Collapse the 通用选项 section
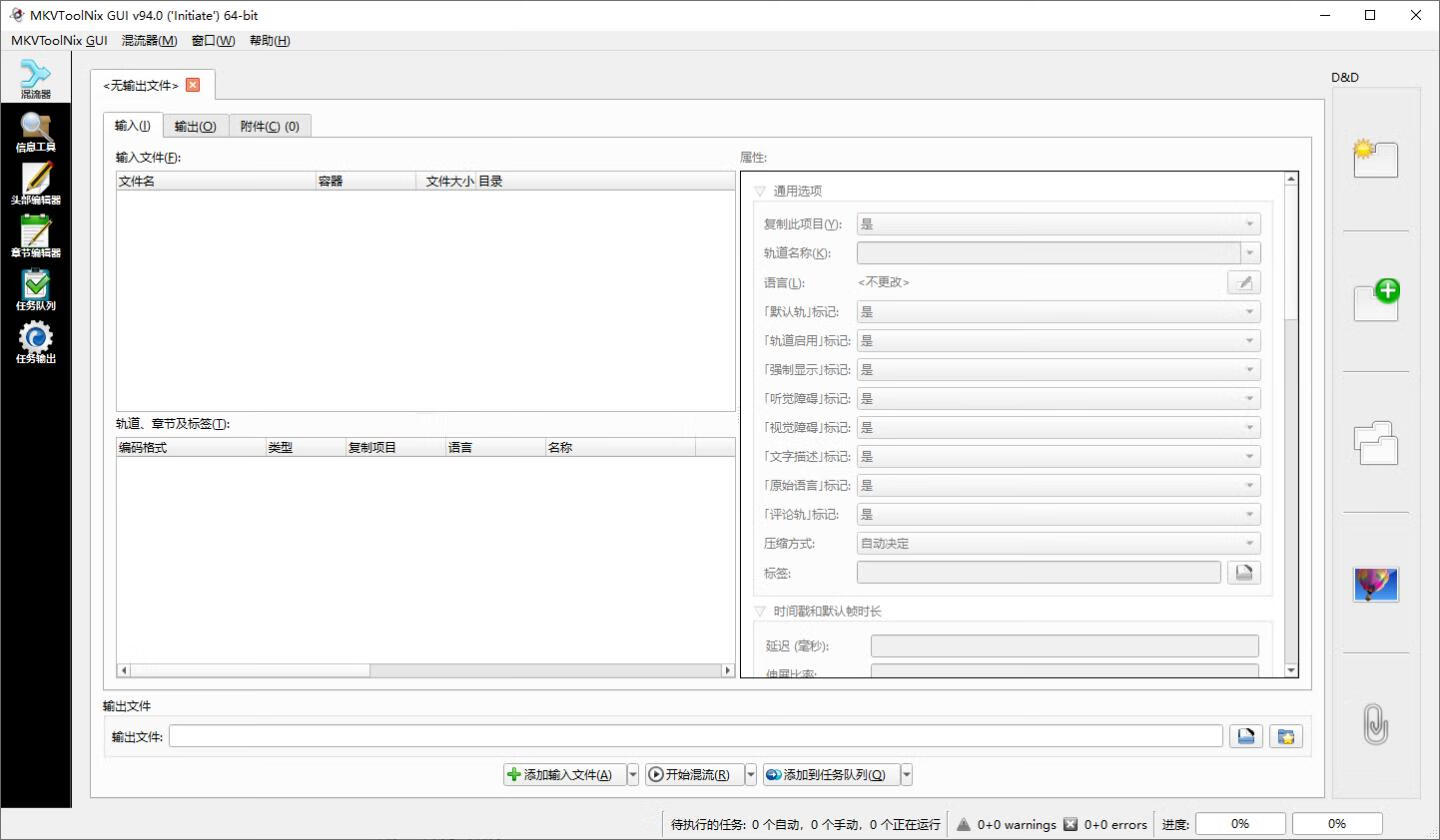The width and height of the screenshot is (1440, 840). click(x=758, y=190)
